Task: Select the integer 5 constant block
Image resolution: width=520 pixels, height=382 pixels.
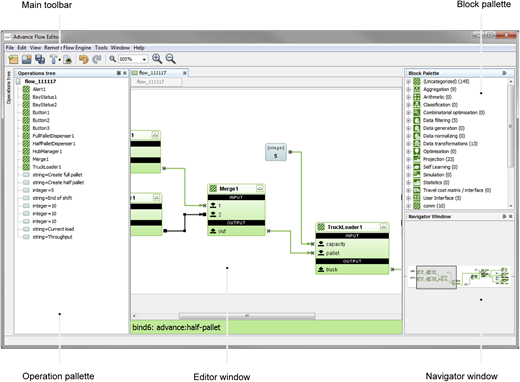Action: click(x=276, y=152)
